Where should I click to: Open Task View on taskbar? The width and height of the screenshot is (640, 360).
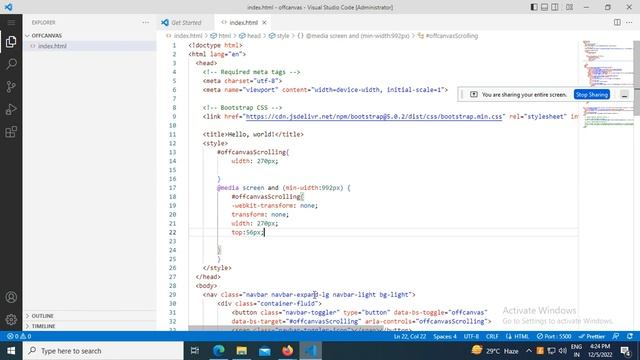coord(195,351)
